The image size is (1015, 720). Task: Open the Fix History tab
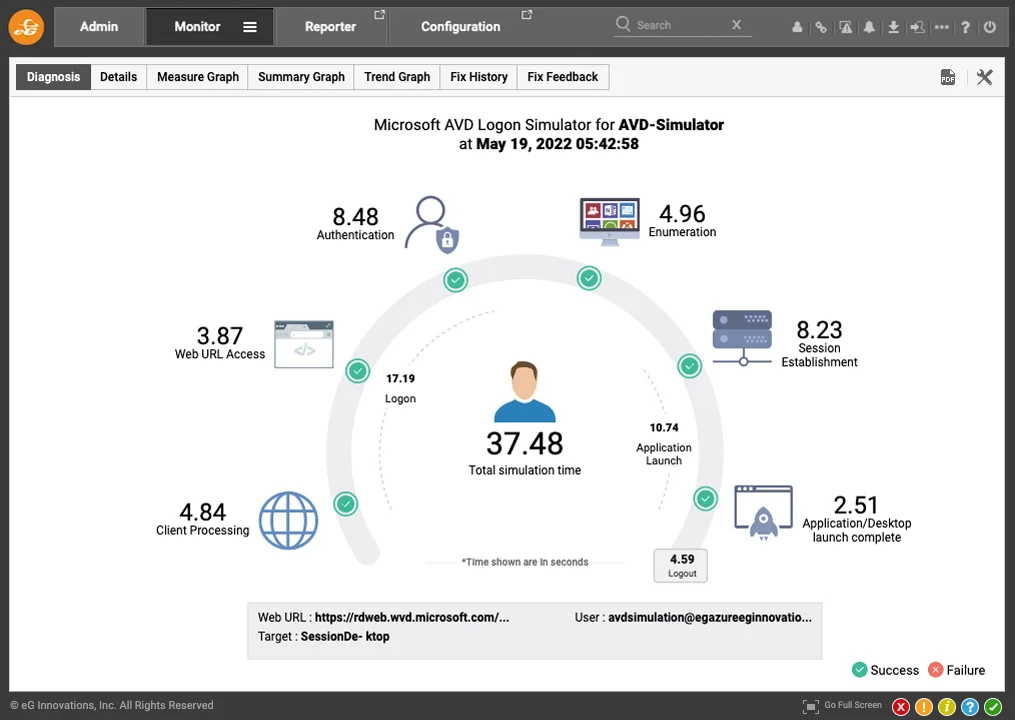click(478, 77)
